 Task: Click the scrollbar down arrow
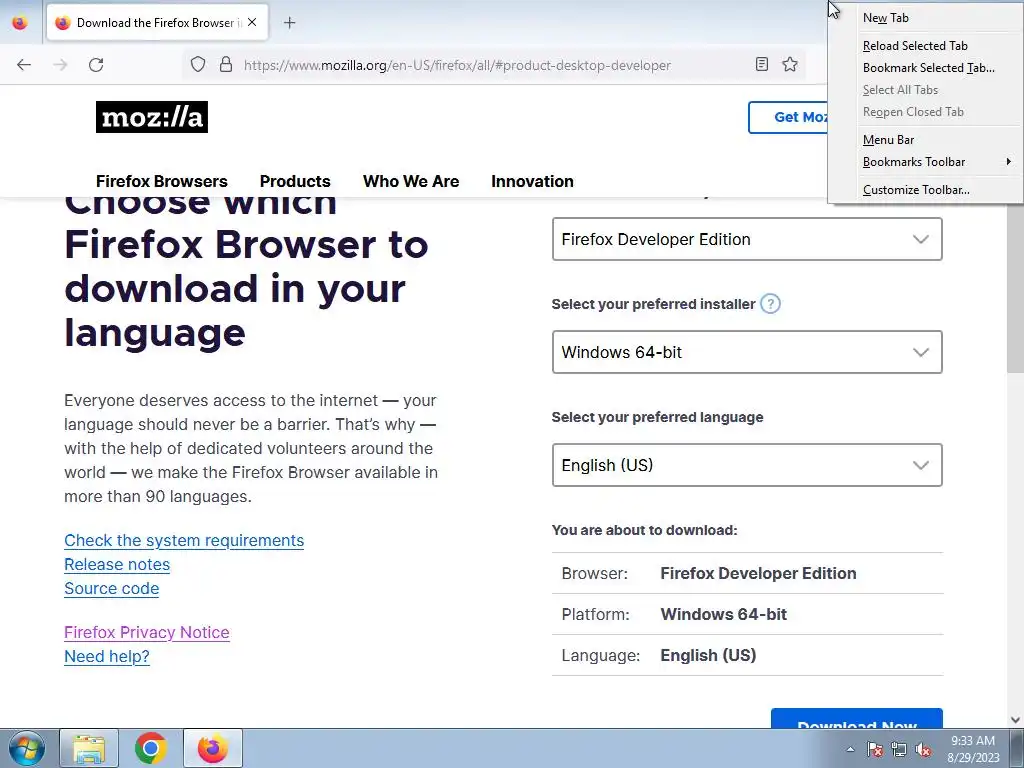coord(1015,720)
